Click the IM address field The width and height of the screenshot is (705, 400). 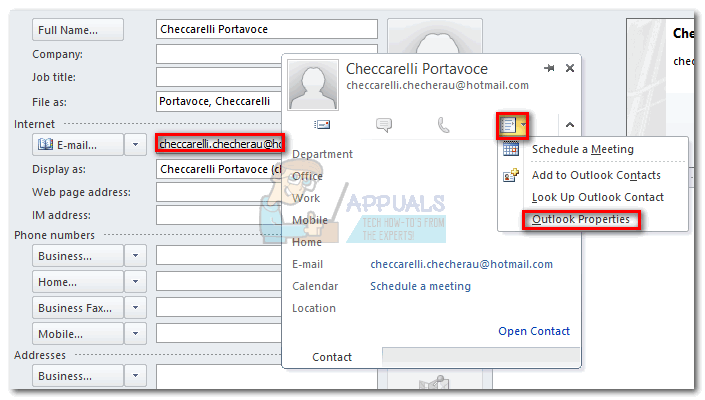219,215
